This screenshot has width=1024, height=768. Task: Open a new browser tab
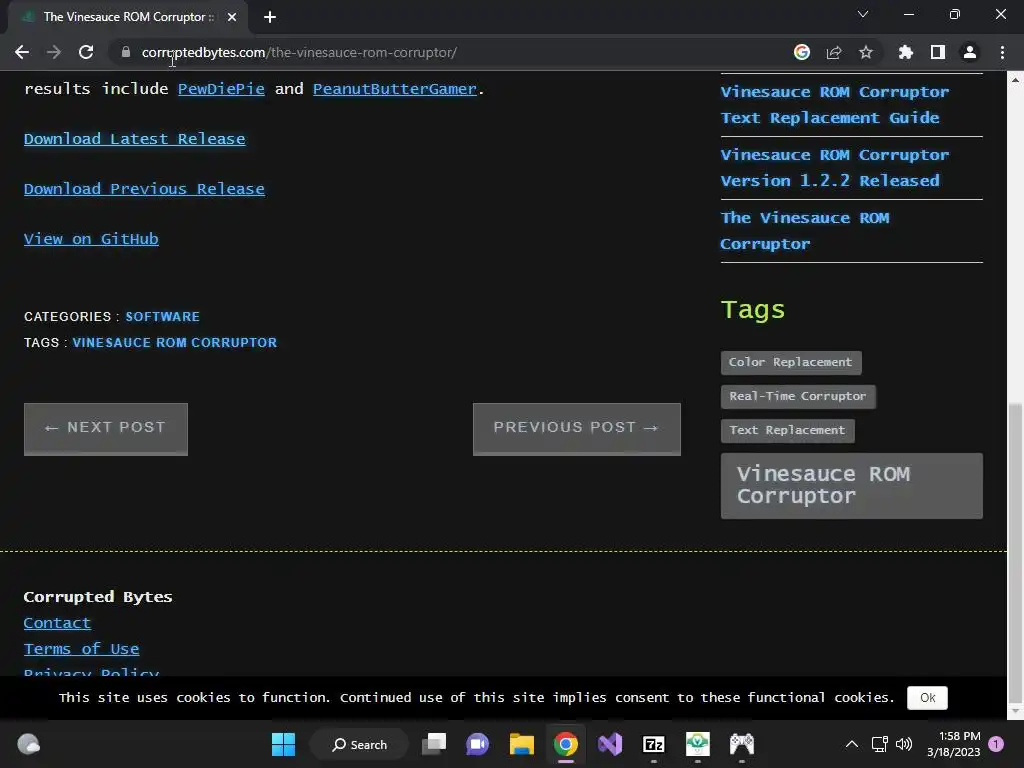point(270,17)
